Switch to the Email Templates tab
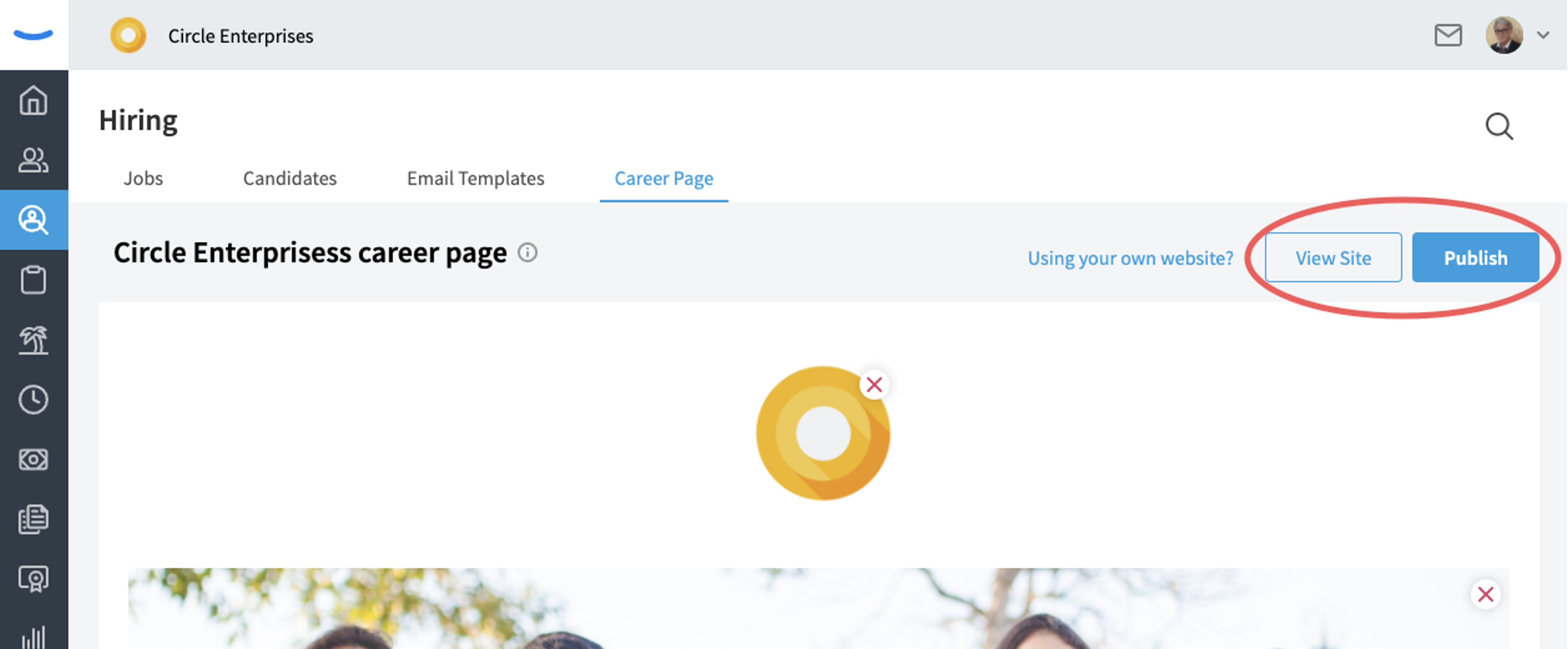 pos(475,178)
